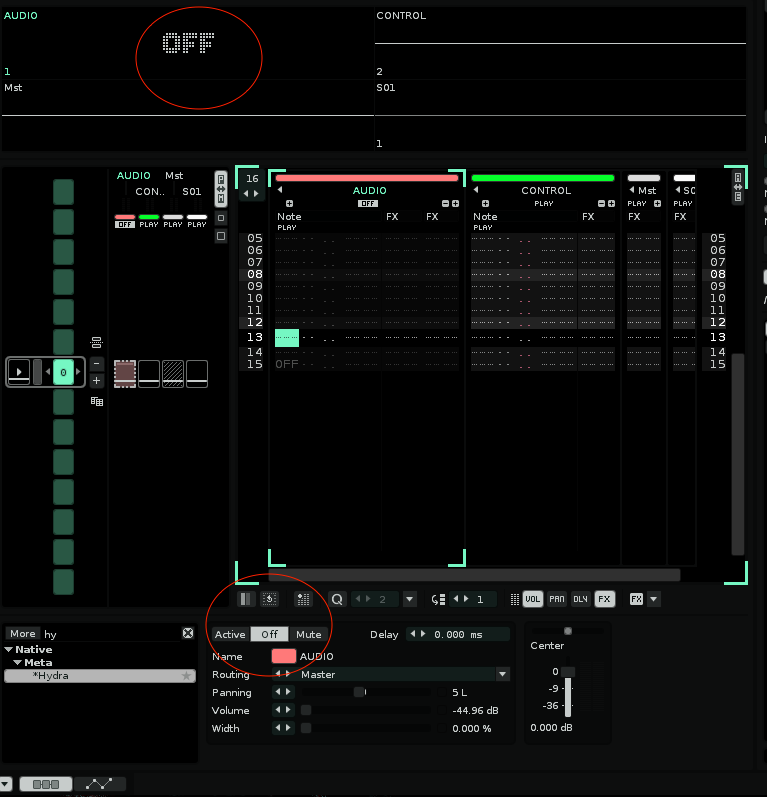Viewport: 767px width, 797px height.
Task: Toggle the pattern matrix icon below the plus
Action: pyautogui.click(x=97, y=402)
